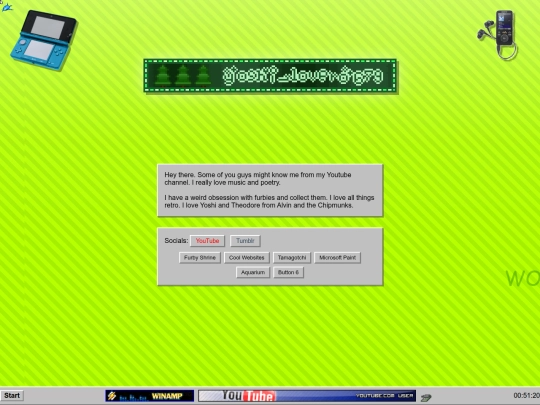The width and height of the screenshot is (540, 405).
Task: Click the paragraph about furbies obsession
Action: point(269,201)
